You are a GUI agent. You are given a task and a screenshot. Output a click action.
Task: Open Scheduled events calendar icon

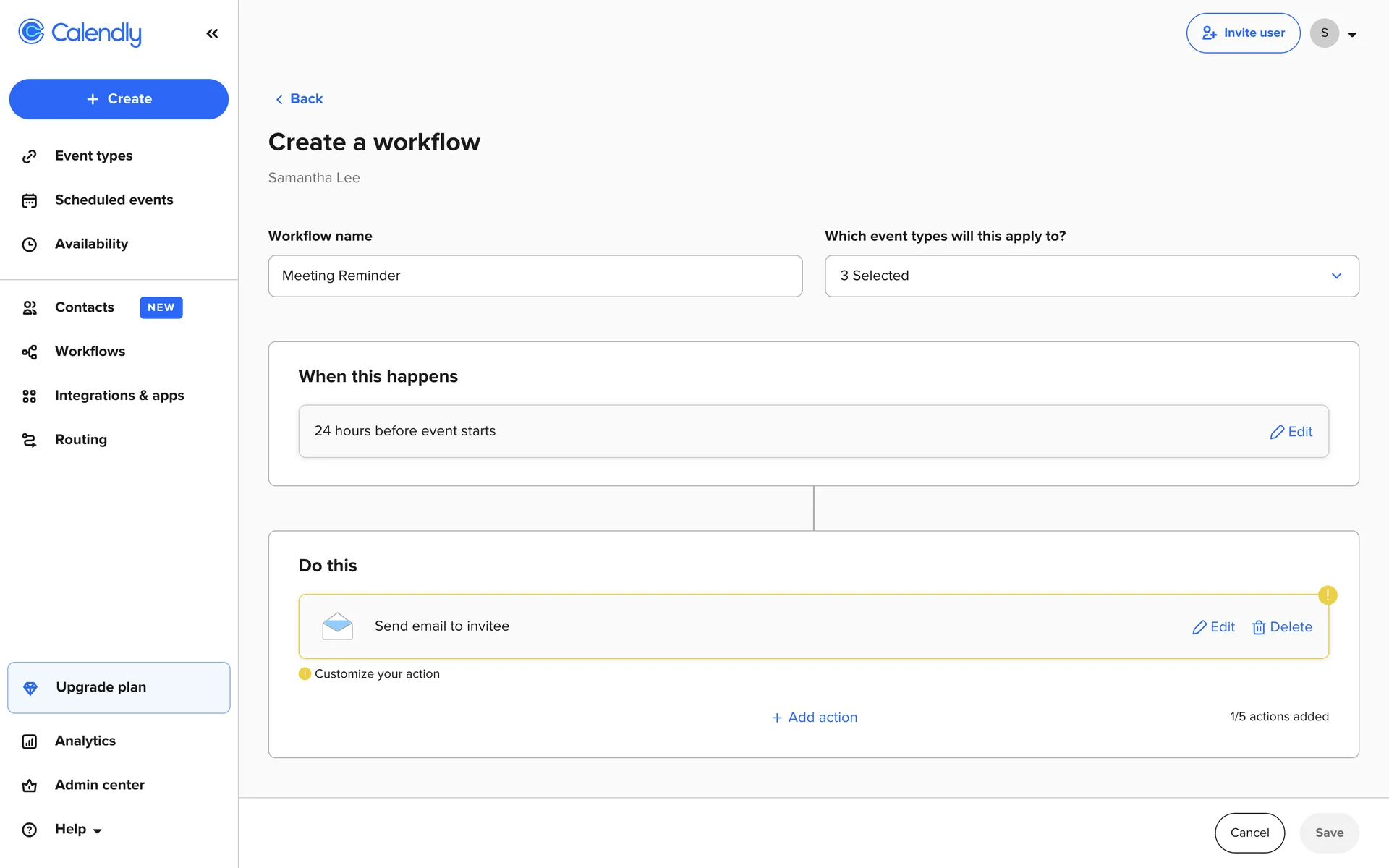point(29,200)
